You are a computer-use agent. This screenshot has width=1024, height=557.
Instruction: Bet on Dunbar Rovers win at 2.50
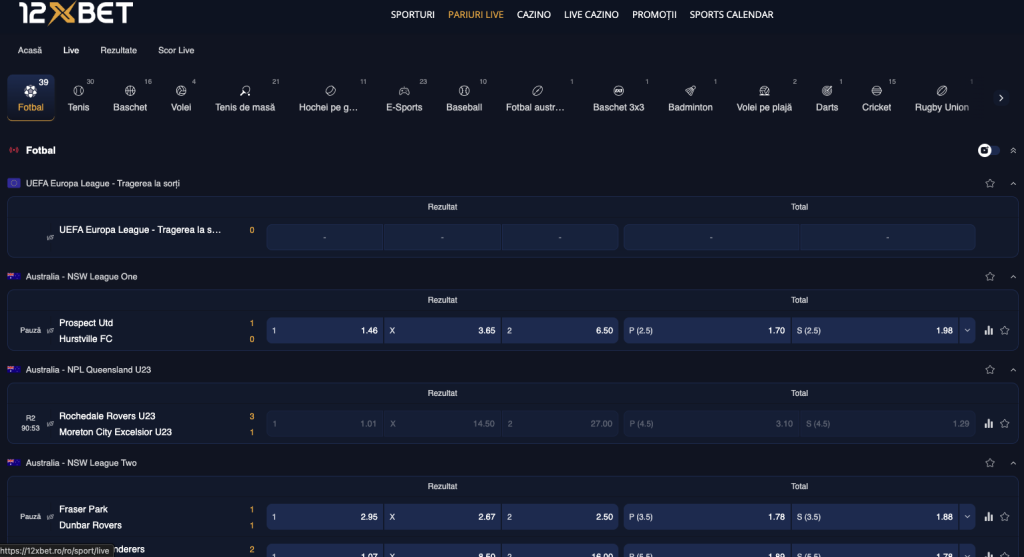[560, 517]
